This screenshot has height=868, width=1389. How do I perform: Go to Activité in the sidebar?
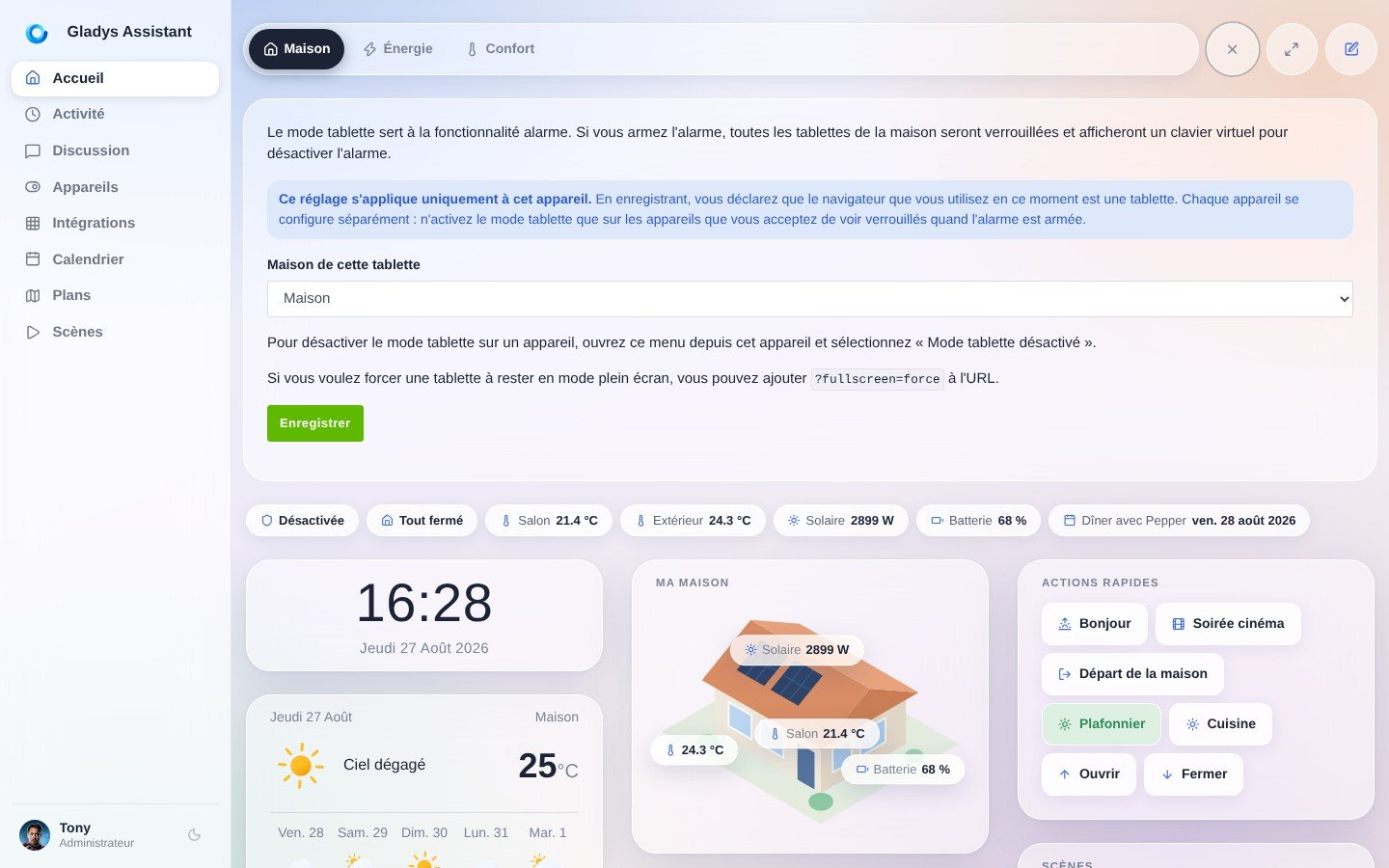pos(115,114)
